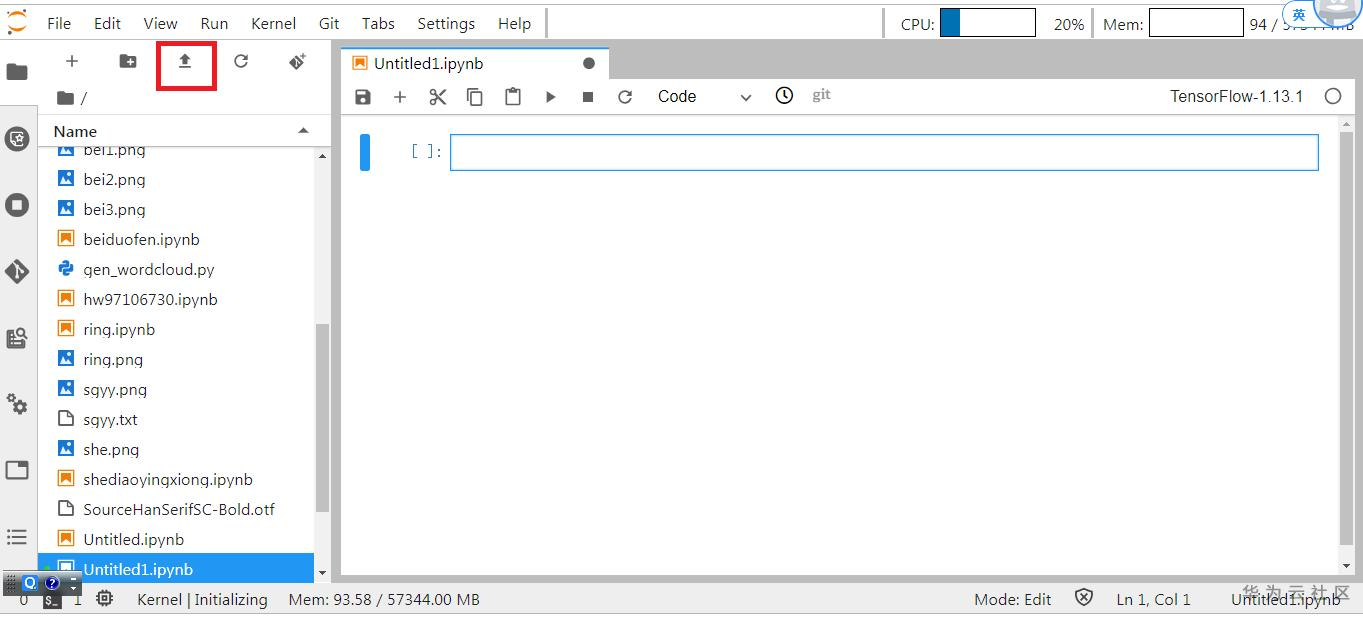
Task: Paste cell from clipboard
Action: [x=513, y=97]
